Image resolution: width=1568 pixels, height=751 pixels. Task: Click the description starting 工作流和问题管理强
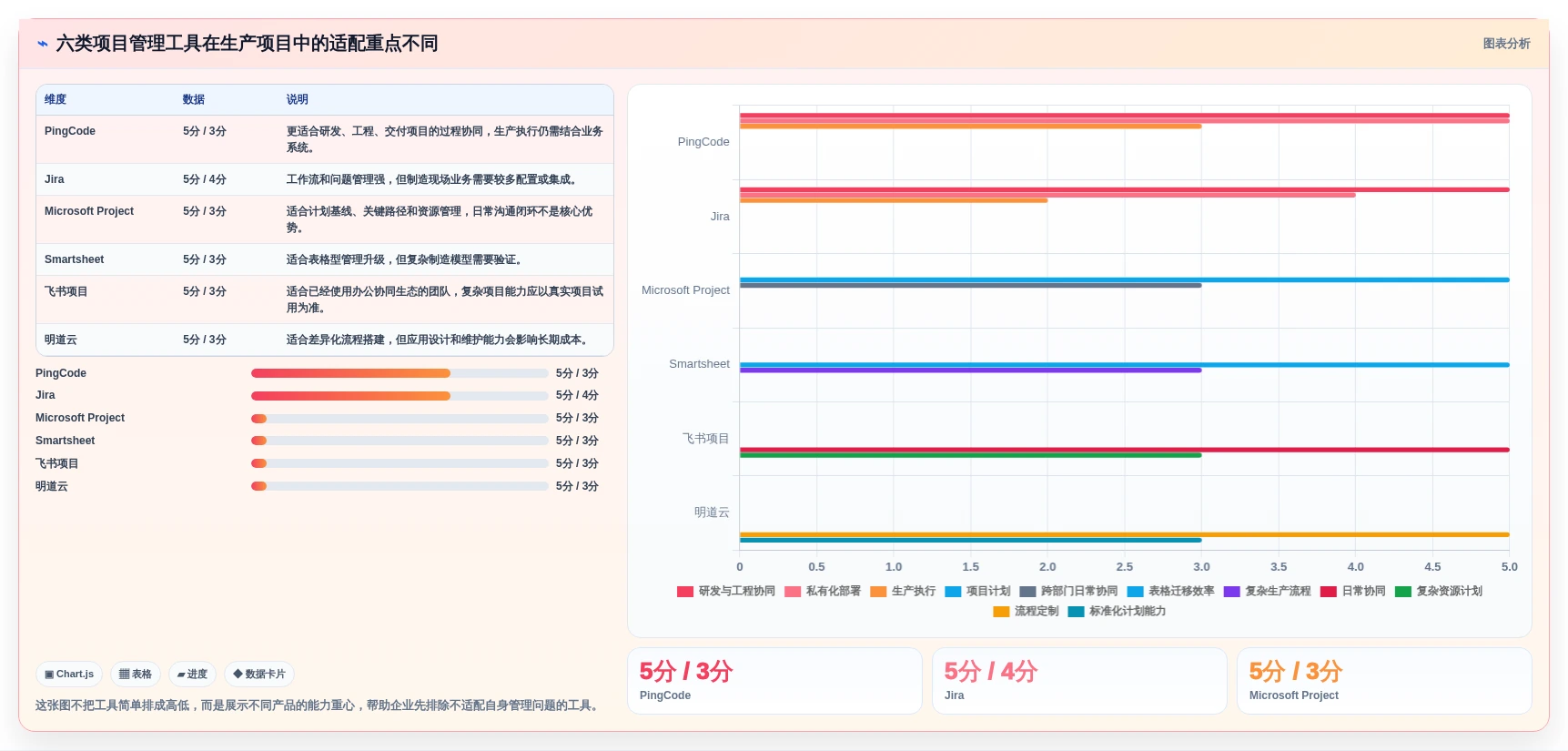pos(433,179)
